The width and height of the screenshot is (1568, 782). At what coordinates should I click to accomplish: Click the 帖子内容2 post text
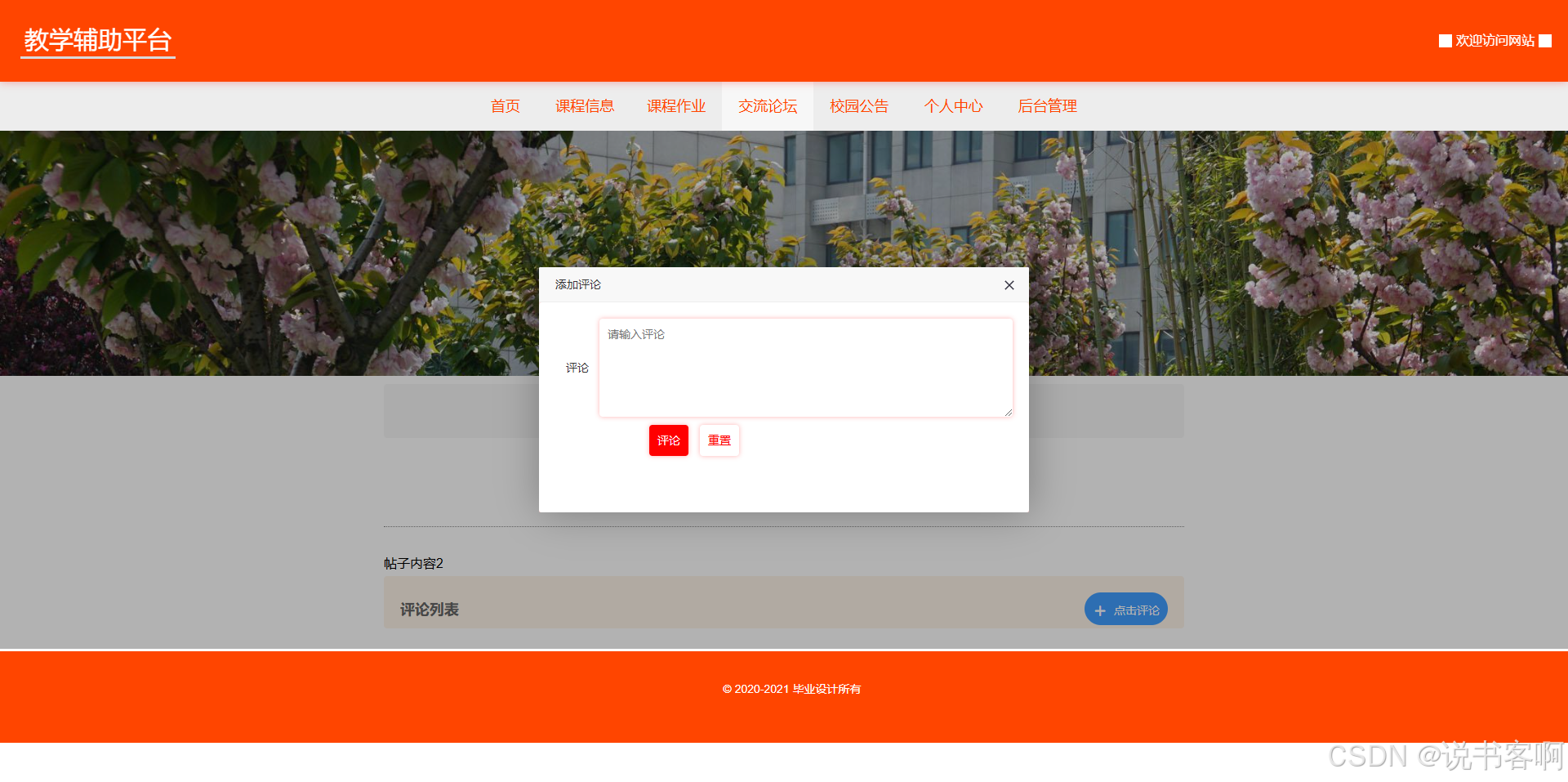[x=413, y=563]
